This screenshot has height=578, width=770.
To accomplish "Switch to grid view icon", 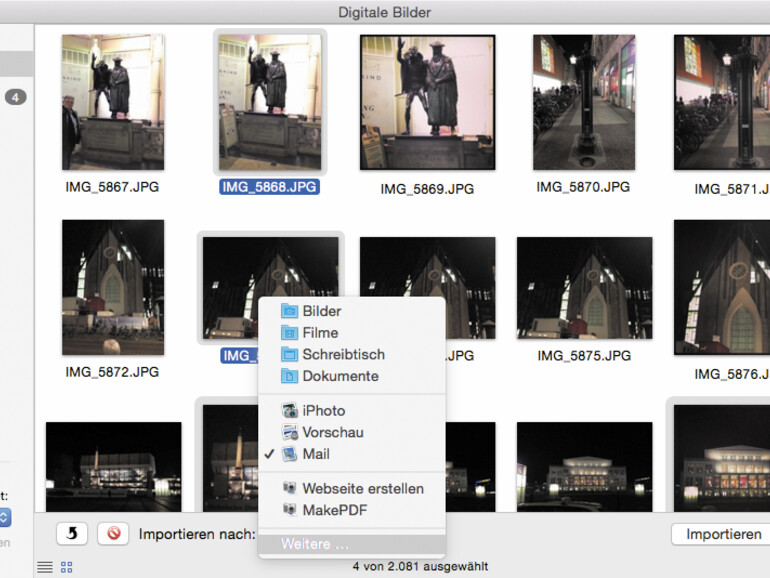I will tap(66, 567).
